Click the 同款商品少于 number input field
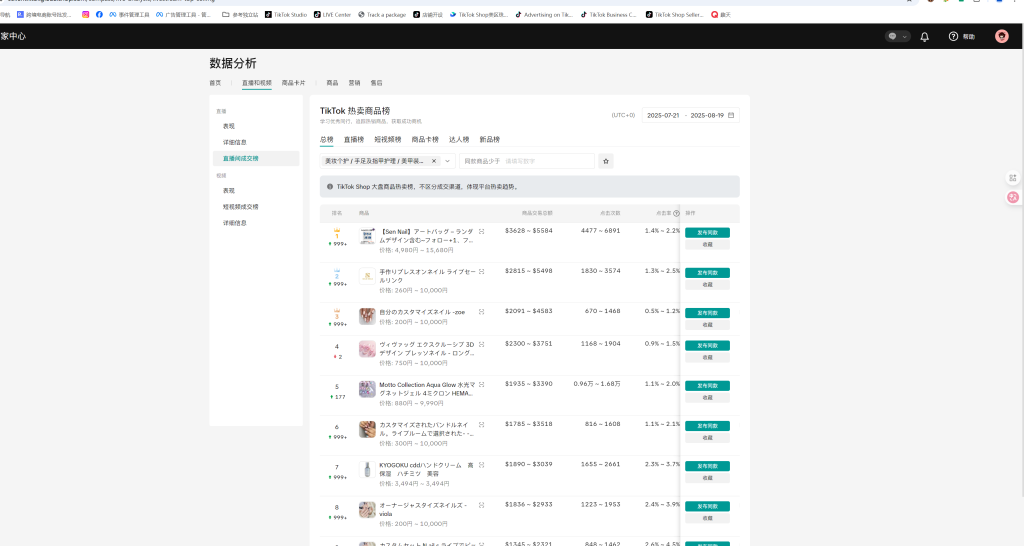The width and height of the screenshot is (1024, 546). click(x=527, y=161)
